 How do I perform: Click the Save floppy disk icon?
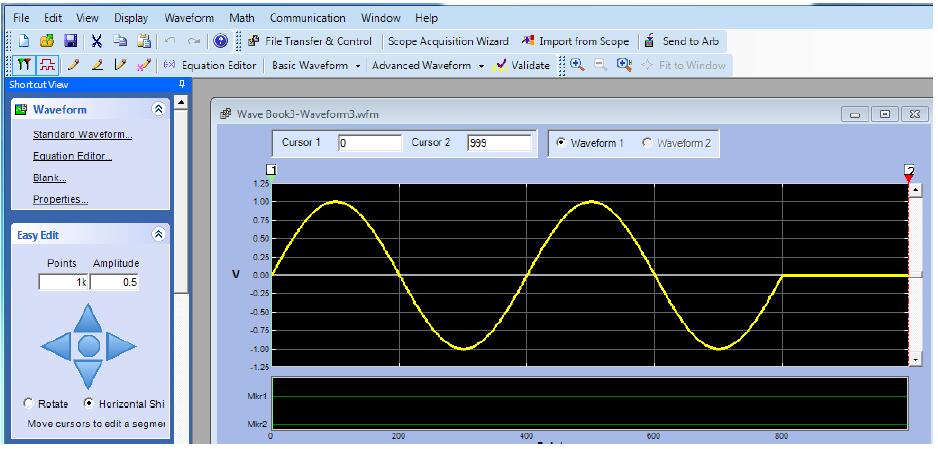click(x=69, y=41)
